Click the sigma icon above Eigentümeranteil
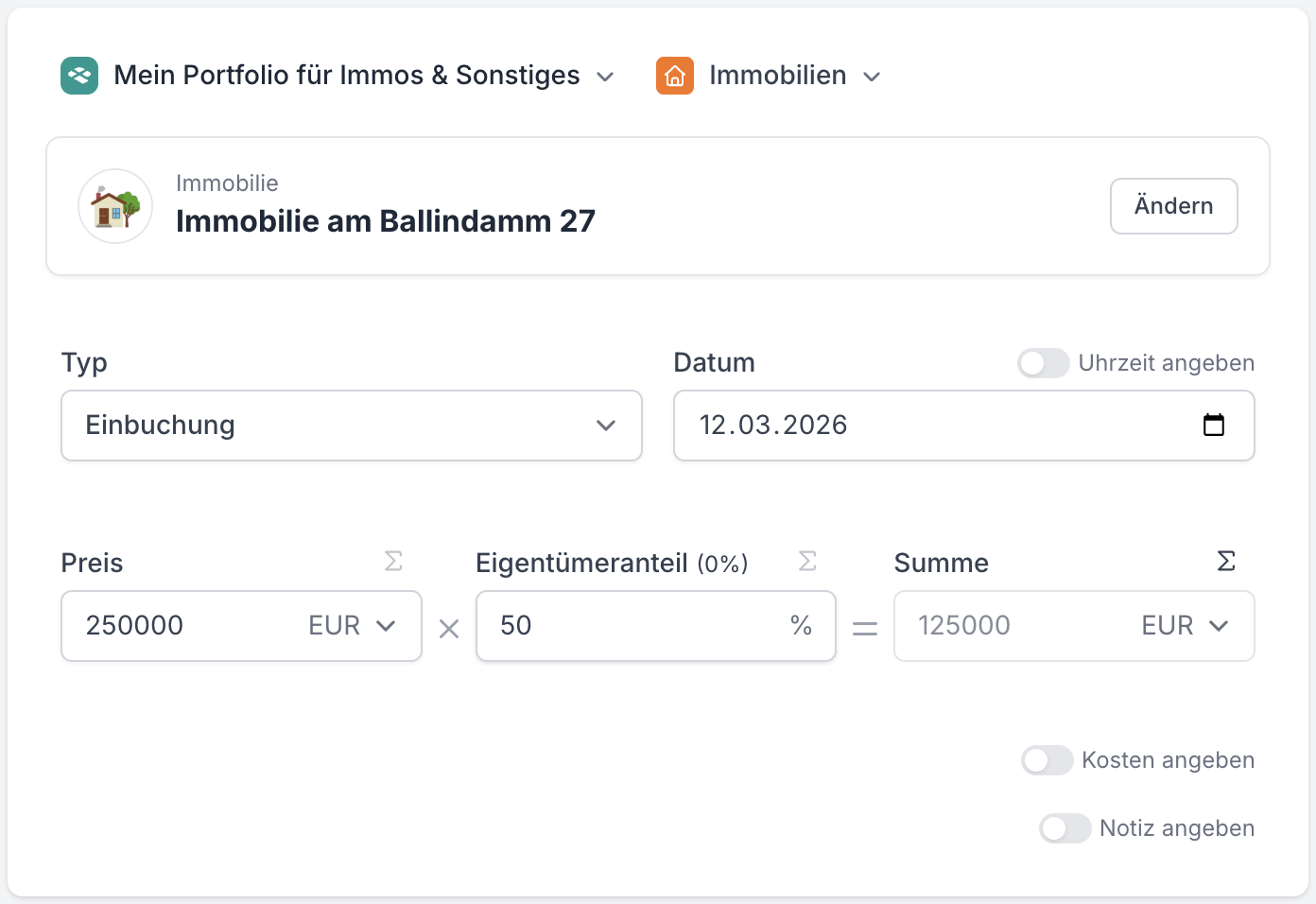This screenshot has width=1316, height=904. [x=807, y=562]
